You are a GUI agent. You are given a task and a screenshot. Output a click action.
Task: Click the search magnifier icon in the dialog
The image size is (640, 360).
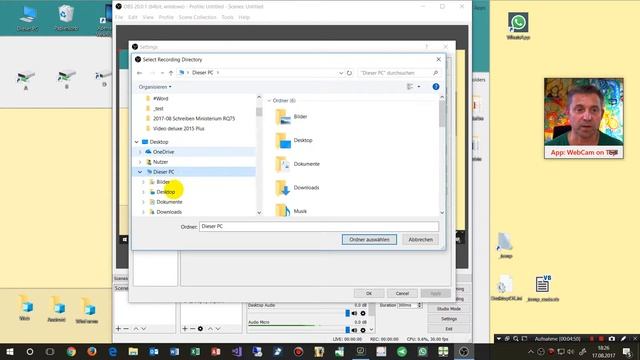pyautogui.click(x=436, y=73)
